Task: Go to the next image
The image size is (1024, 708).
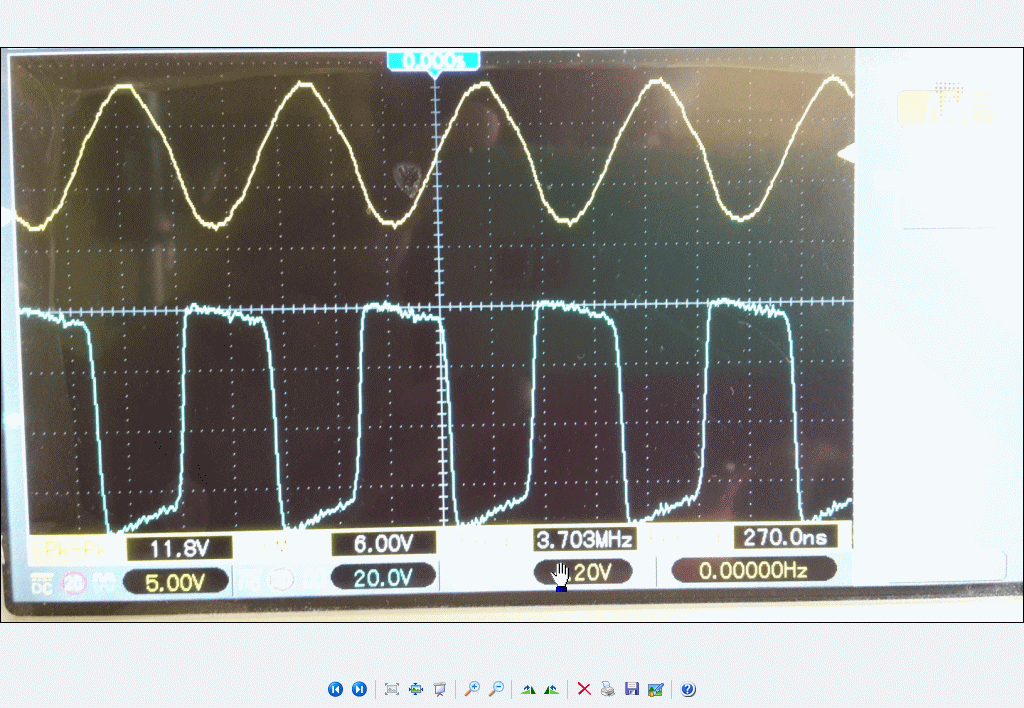Action: pyautogui.click(x=359, y=689)
